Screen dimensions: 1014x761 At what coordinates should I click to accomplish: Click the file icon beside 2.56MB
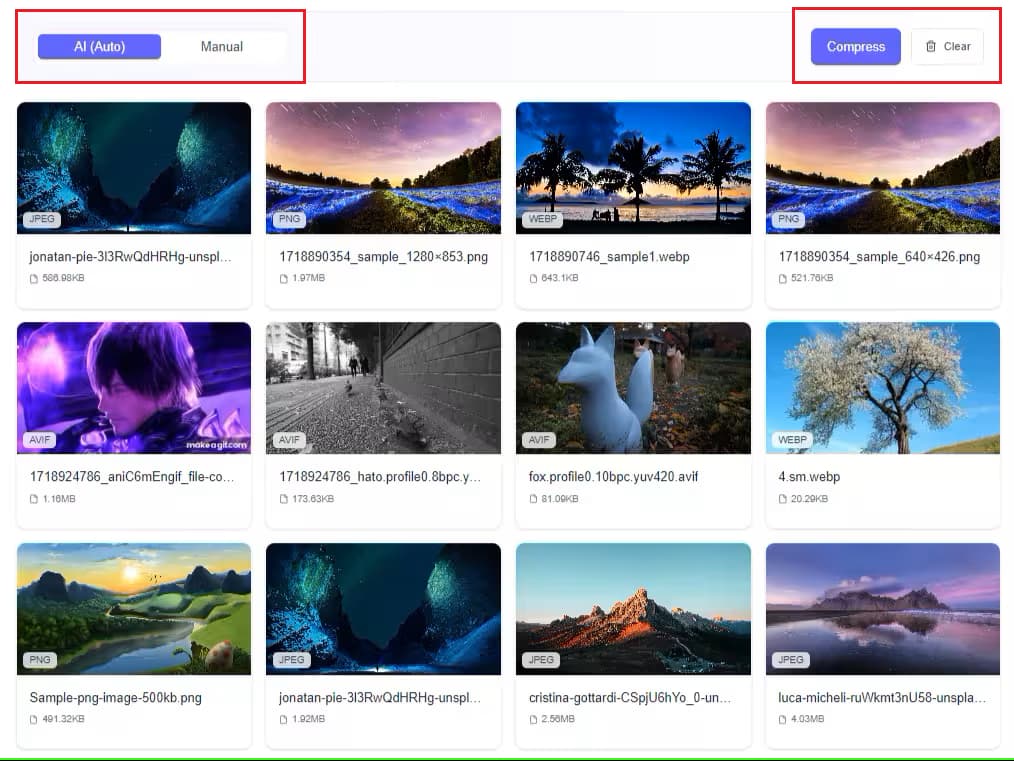[x=533, y=720]
